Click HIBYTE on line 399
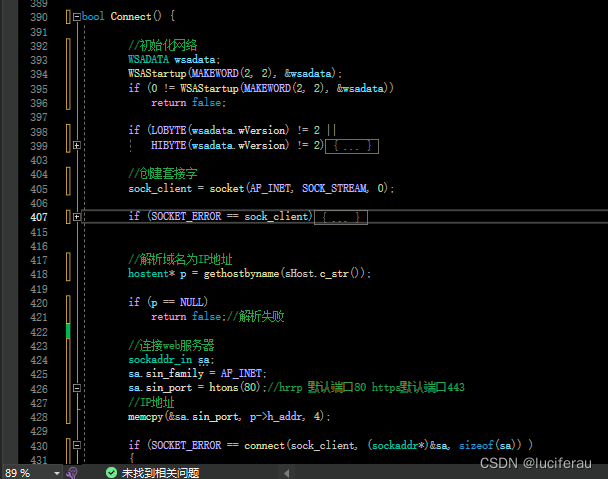The image size is (608, 479). coord(169,145)
